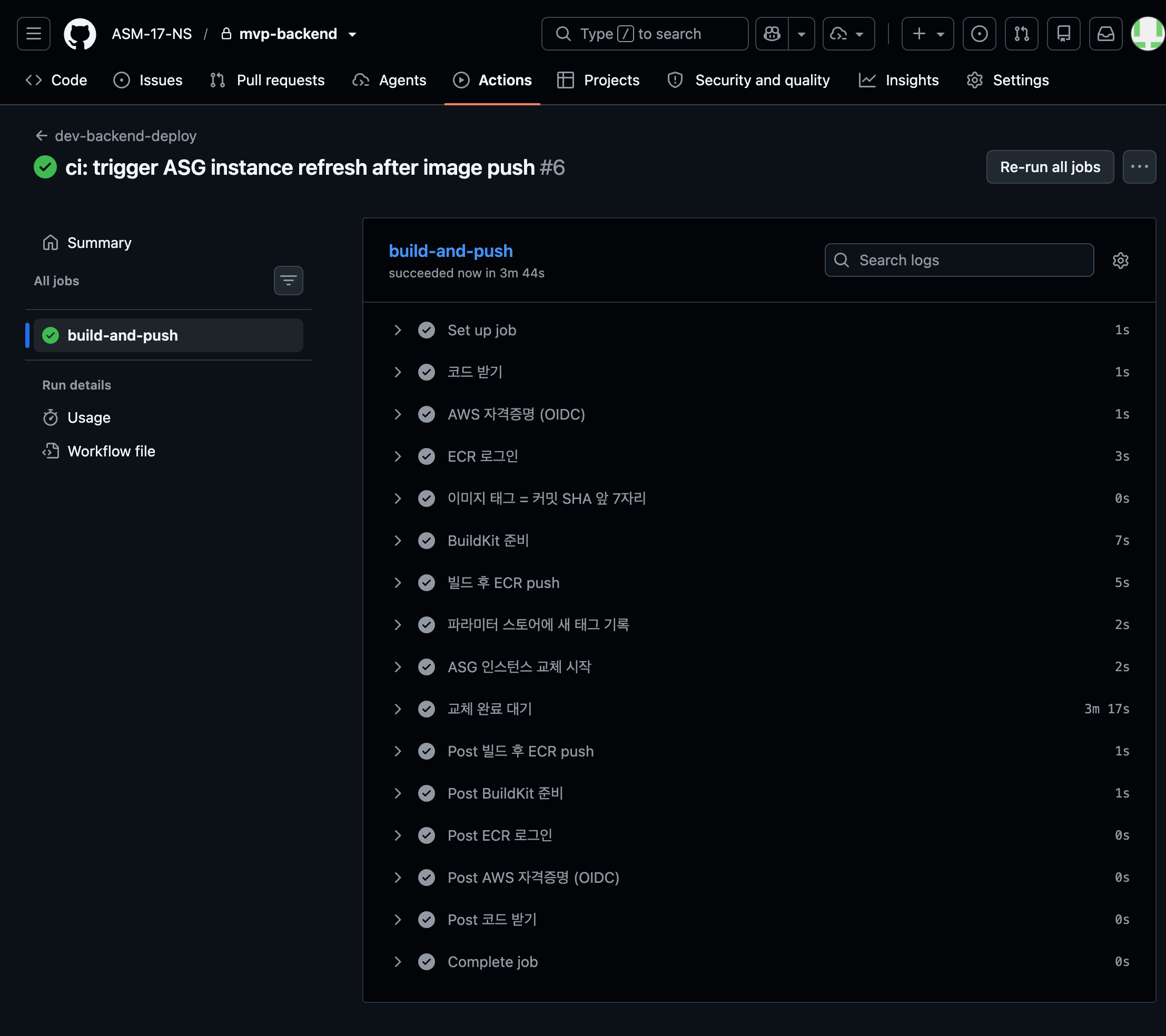Click the Type / to search field
The image size is (1166, 1036).
point(645,34)
